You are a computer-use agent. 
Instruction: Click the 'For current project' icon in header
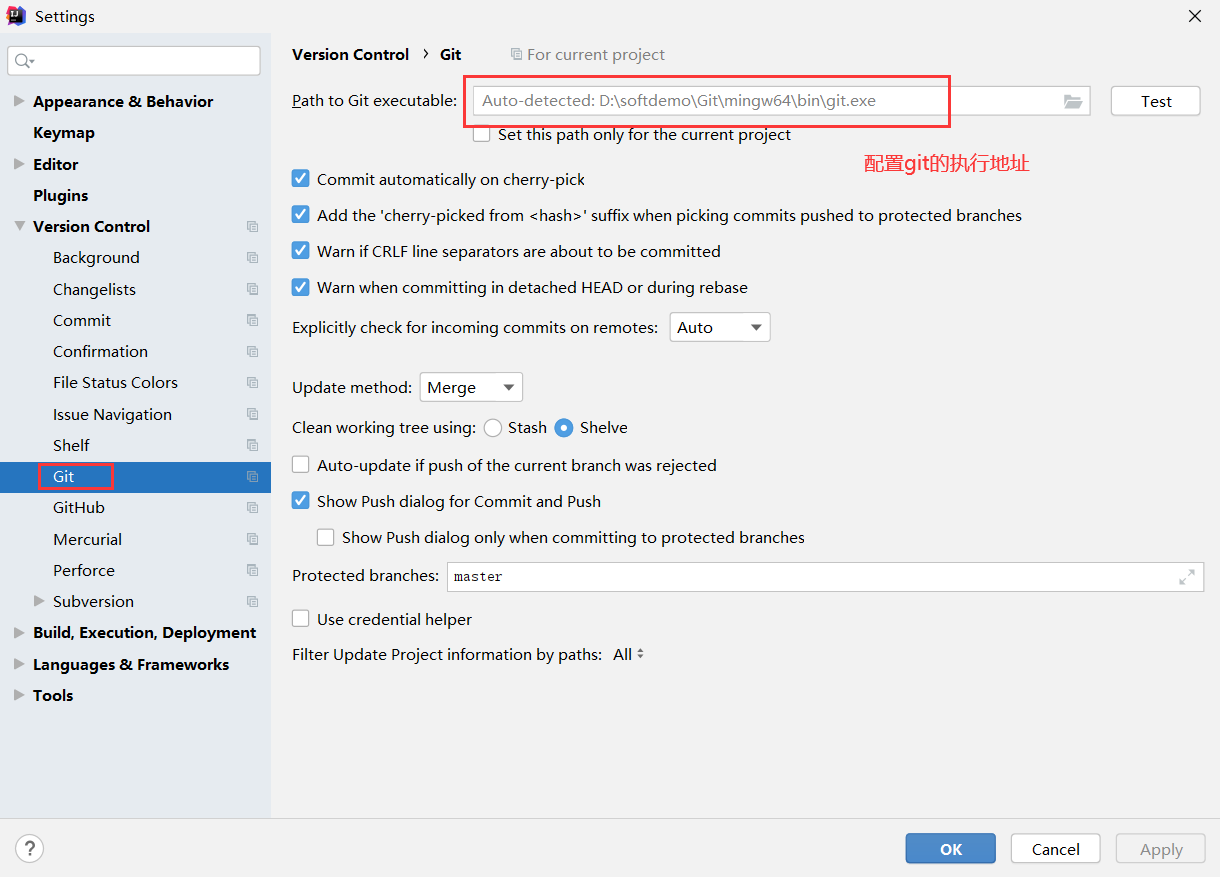point(516,54)
